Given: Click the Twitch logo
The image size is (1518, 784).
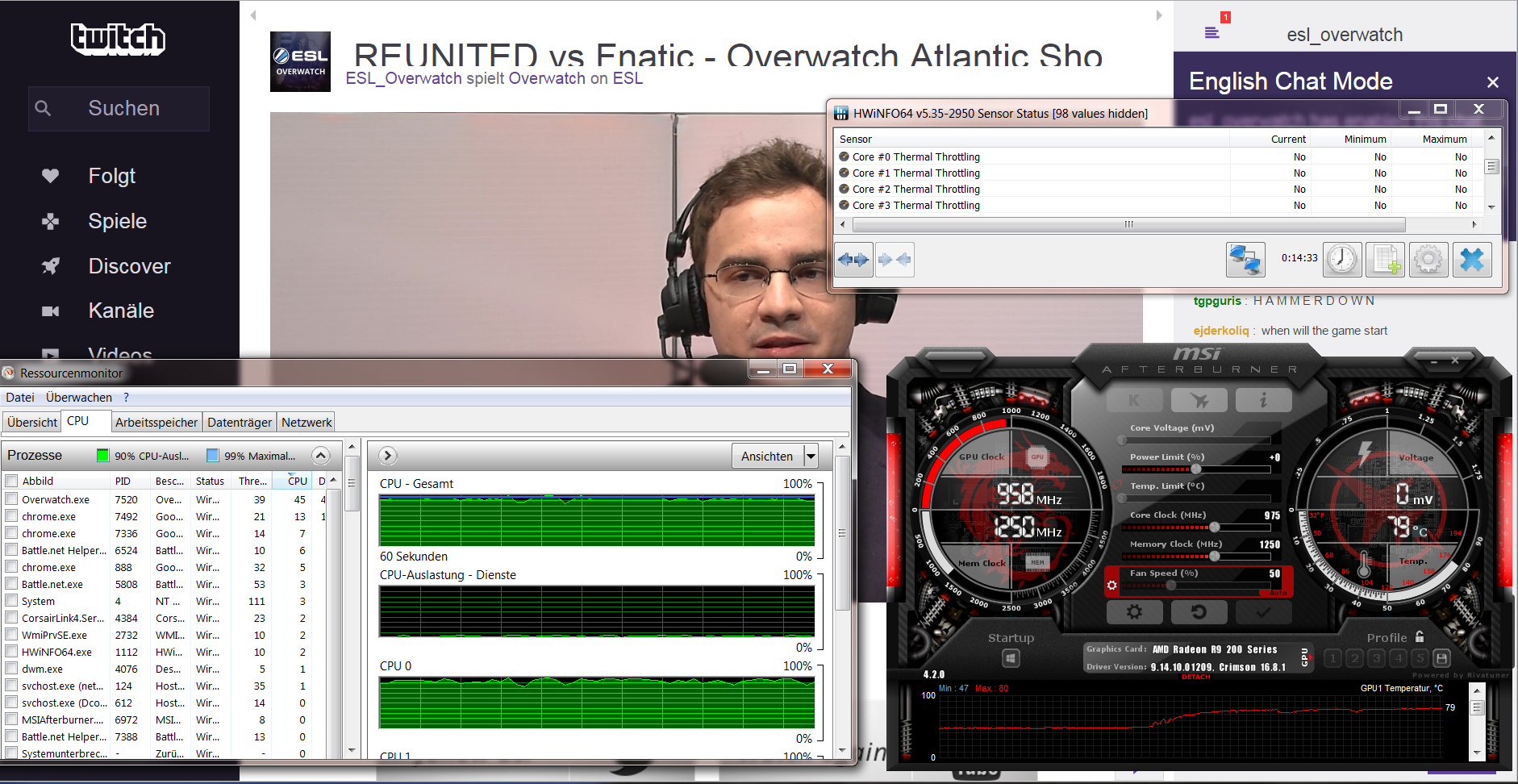Looking at the screenshot, I should [119, 39].
